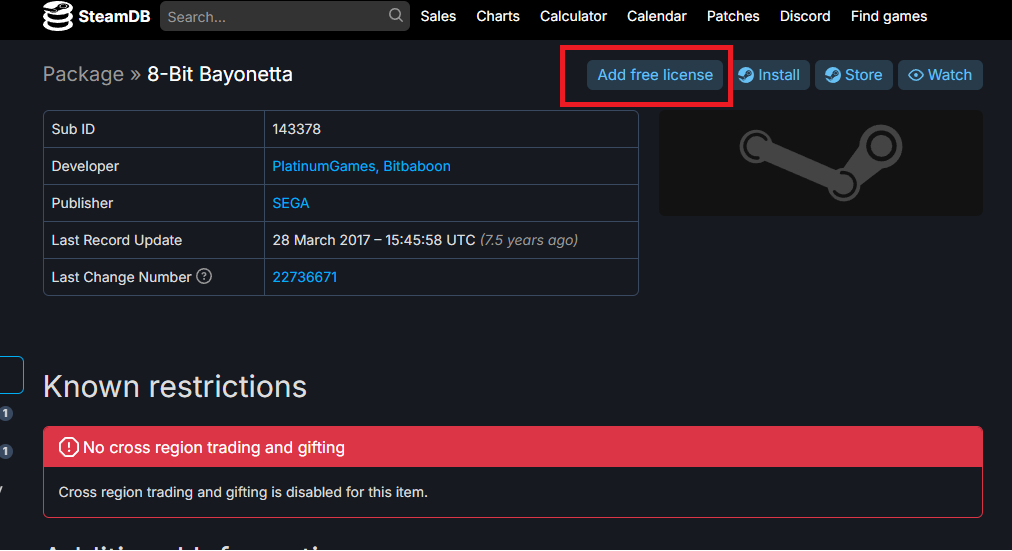Click the 8-Bit Bayonetta page title

(219, 74)
